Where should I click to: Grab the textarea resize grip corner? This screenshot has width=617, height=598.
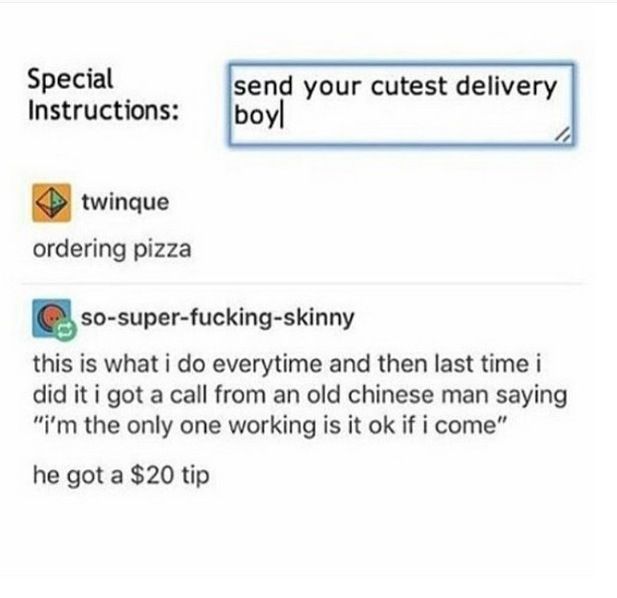coord(563,135)
